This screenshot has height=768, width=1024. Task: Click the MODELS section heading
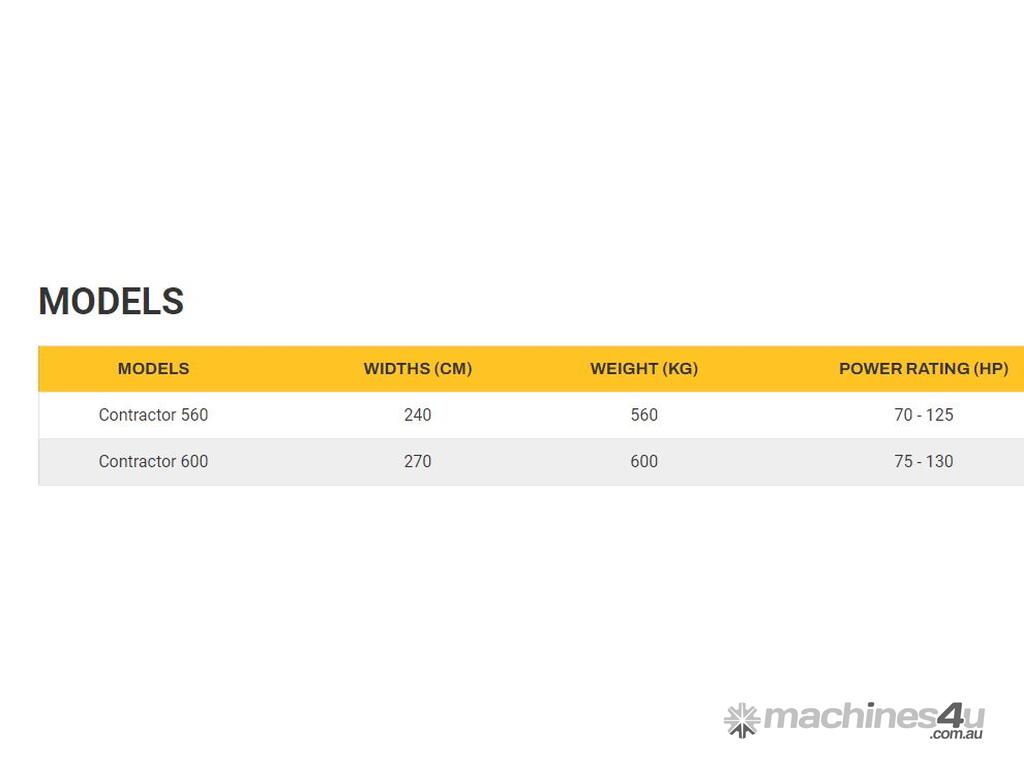(x=111, y=301)
